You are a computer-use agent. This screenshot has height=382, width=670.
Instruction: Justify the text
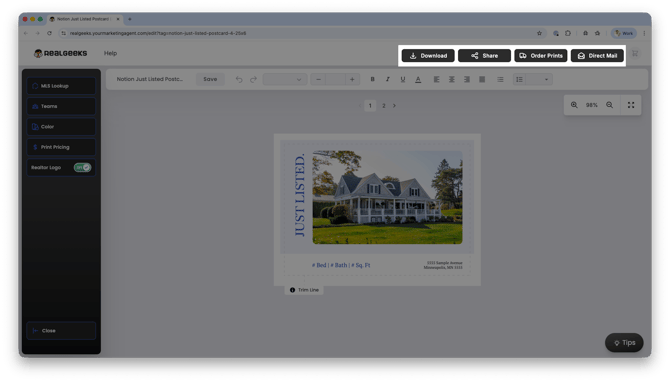click(482, 79)
